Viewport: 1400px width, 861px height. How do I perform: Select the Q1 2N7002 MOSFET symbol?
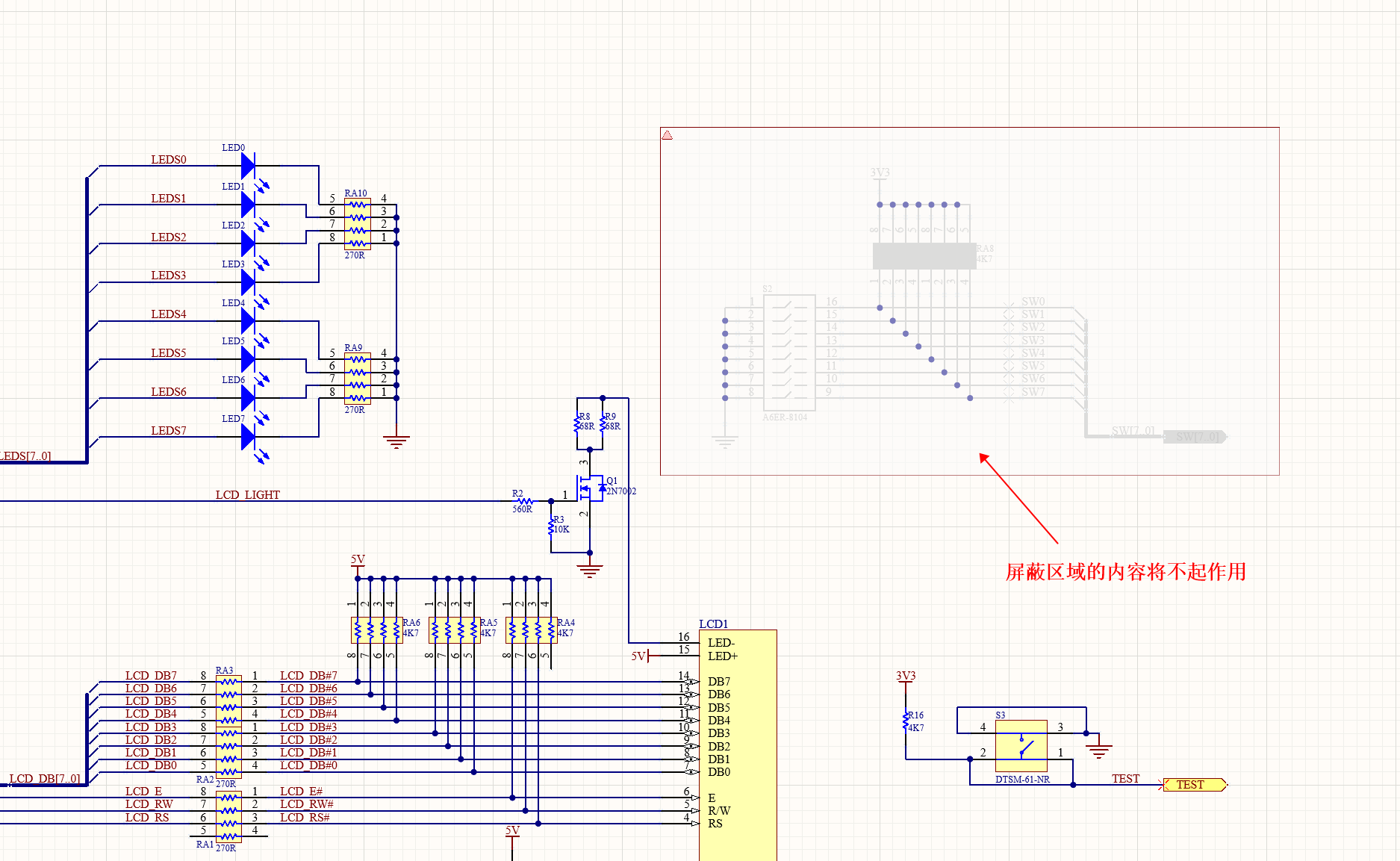(x=590, y=489)
